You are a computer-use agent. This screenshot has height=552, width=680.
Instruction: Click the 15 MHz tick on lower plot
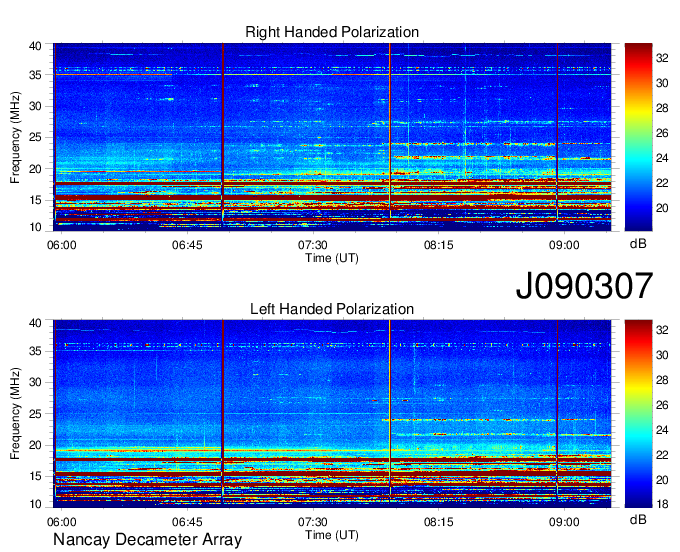[x=36, y=477]
